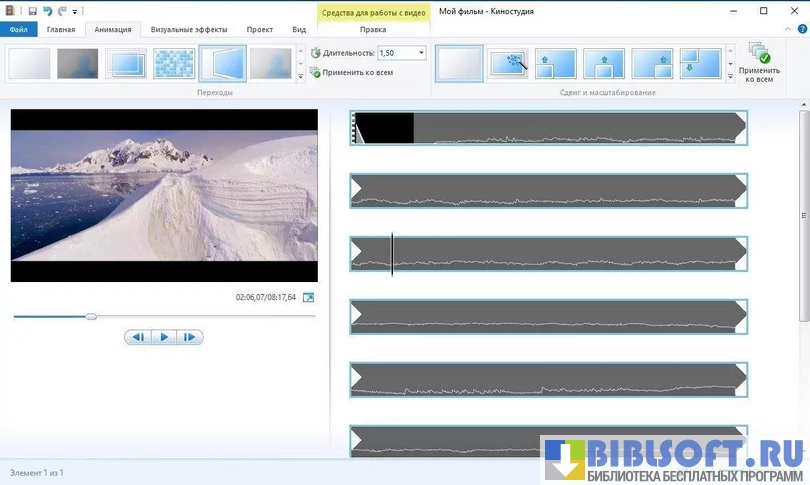Step to the previous frame
Screen dimensions: 810x485
tap(139, 338)
